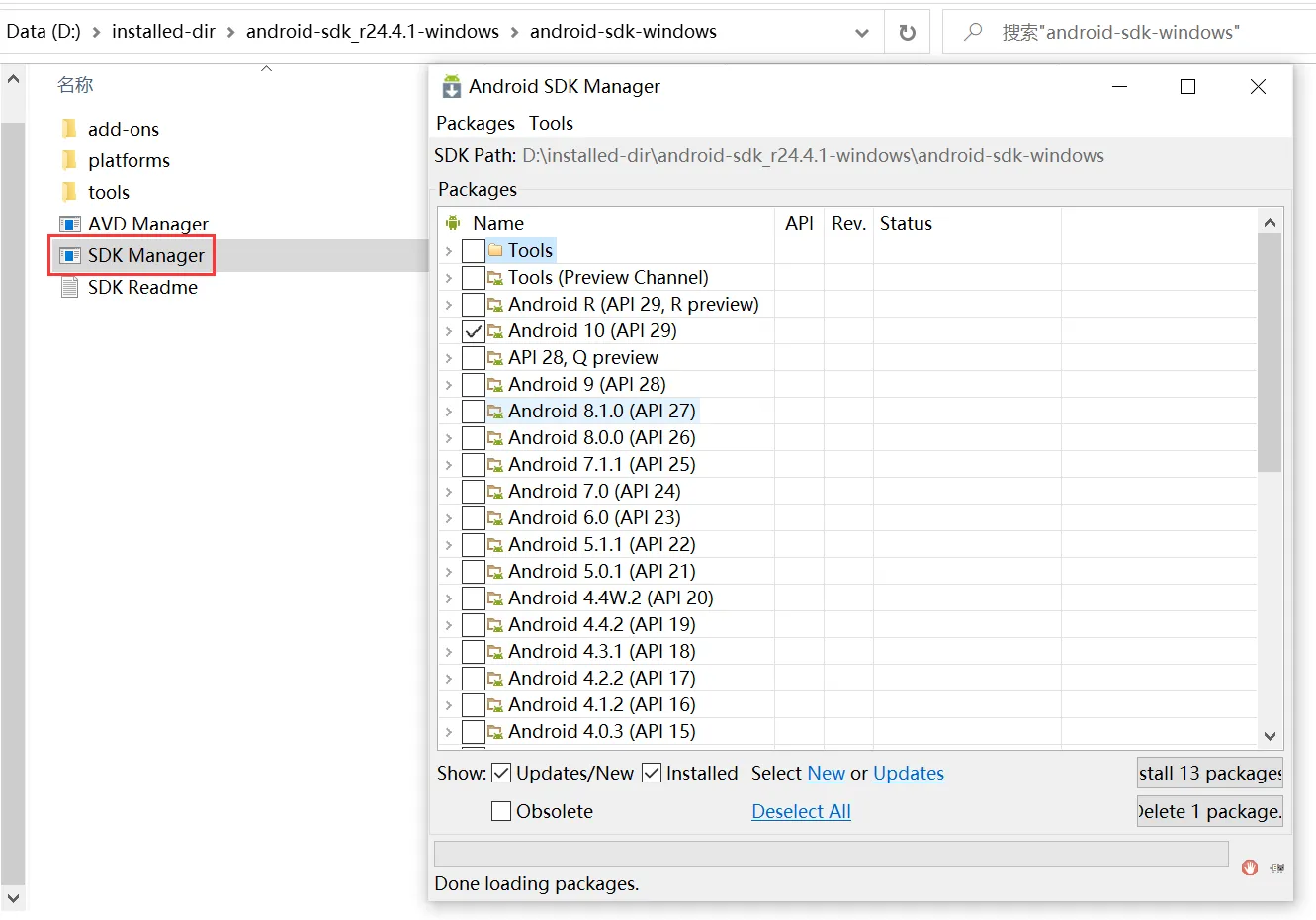Enable the Obsolete checkbox
1316x920 pixels.
point(501,811)
